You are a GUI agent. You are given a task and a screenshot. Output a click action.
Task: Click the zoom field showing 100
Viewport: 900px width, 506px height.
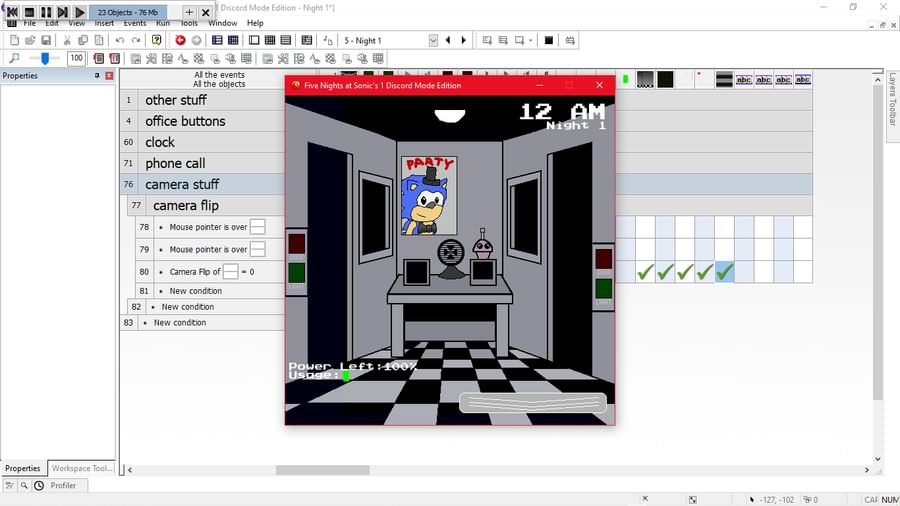(x=76, y=58)
